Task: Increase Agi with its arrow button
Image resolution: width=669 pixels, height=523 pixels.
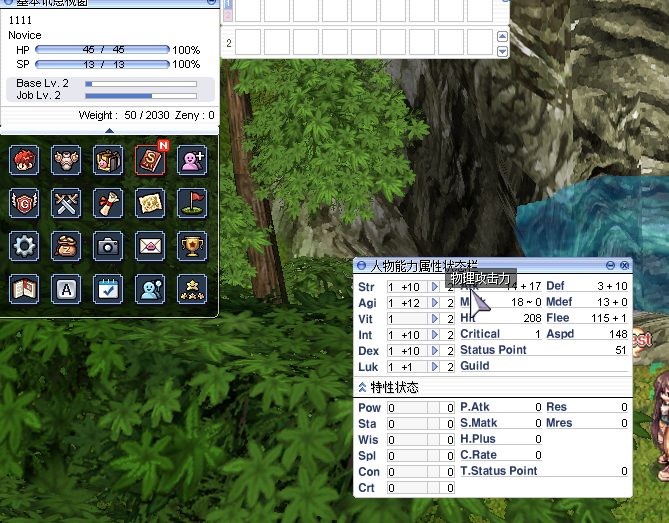Action: (x=434, y=303)
